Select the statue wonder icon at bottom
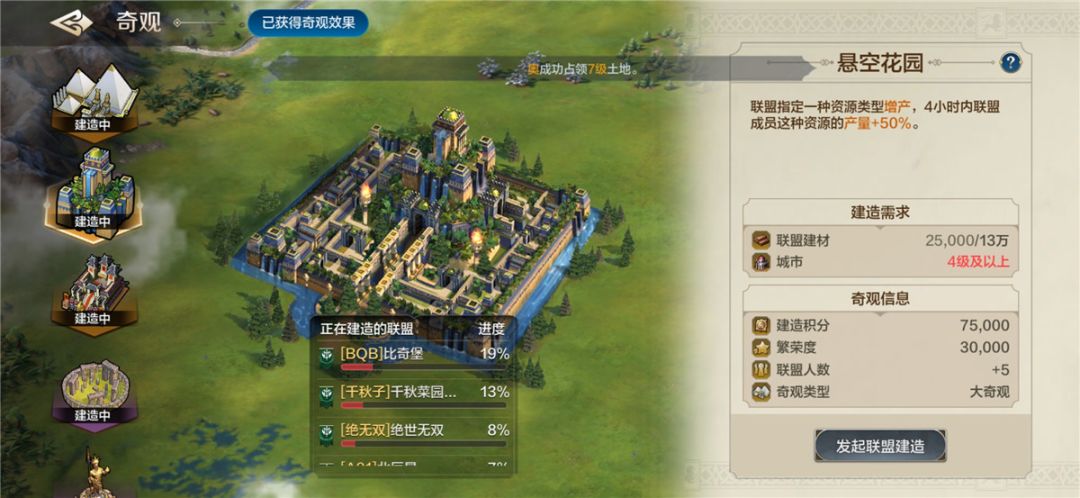The height and width of the screenshot is (498, 1080). (96, 475)
